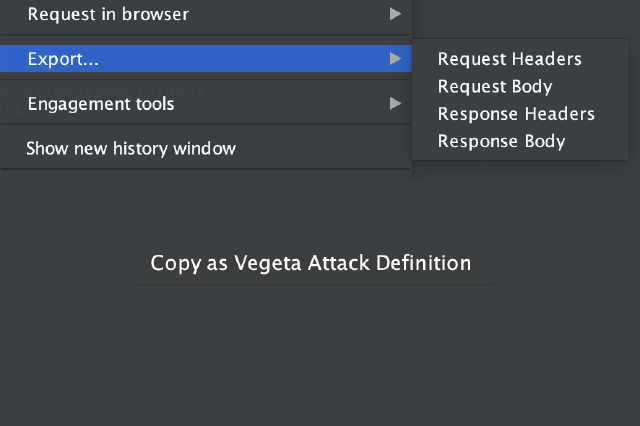Viewport: 640px width, 426px height.
Task: Select Response Body in the Export submenu
Action: tap(502, 141)
